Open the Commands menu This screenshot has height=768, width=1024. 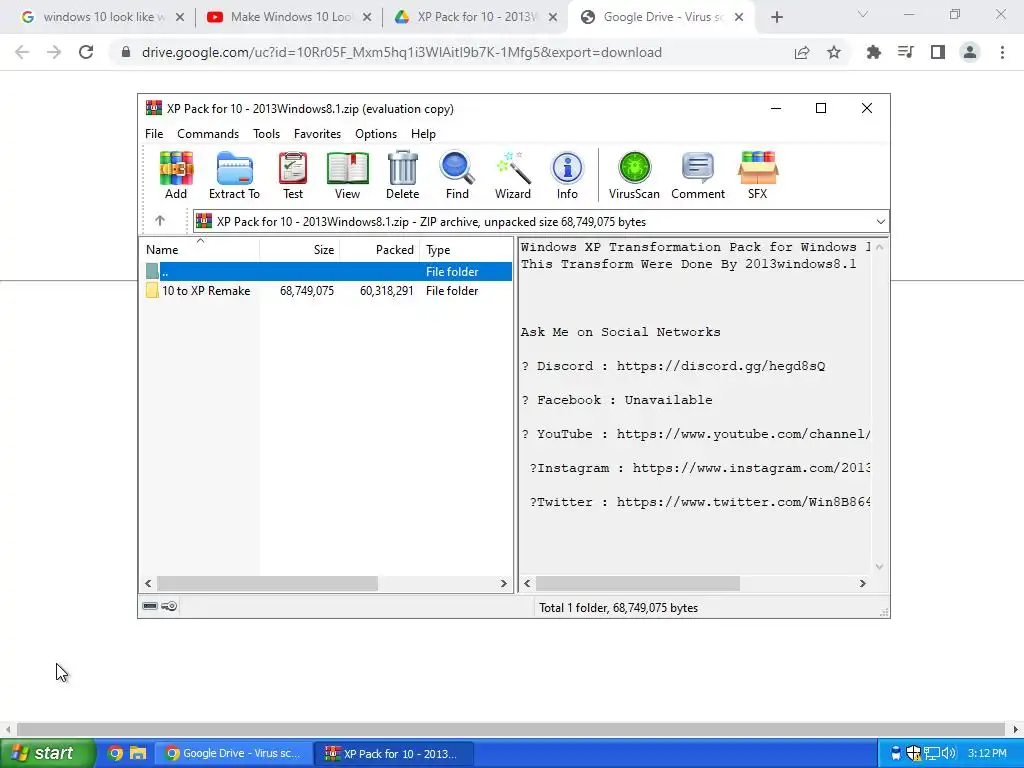208,133
